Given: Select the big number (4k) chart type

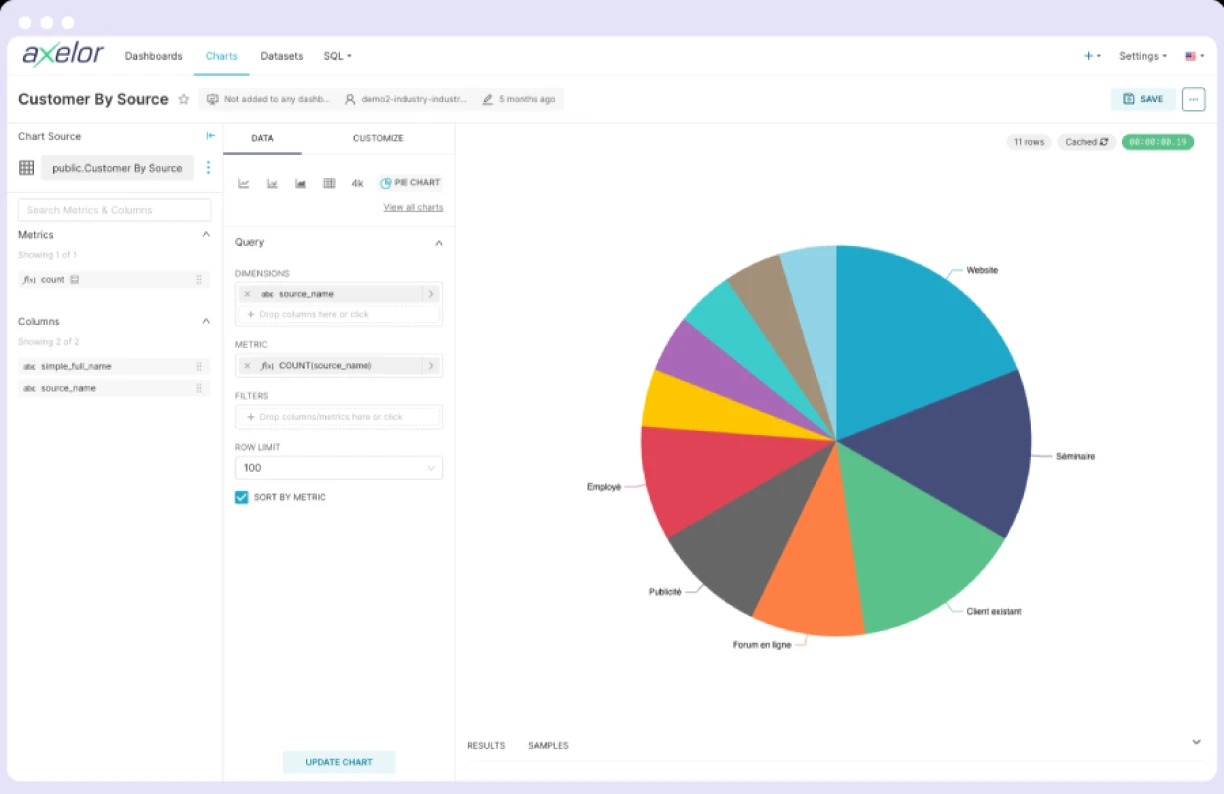Looking at the screenshot, I should click(357, 182).
